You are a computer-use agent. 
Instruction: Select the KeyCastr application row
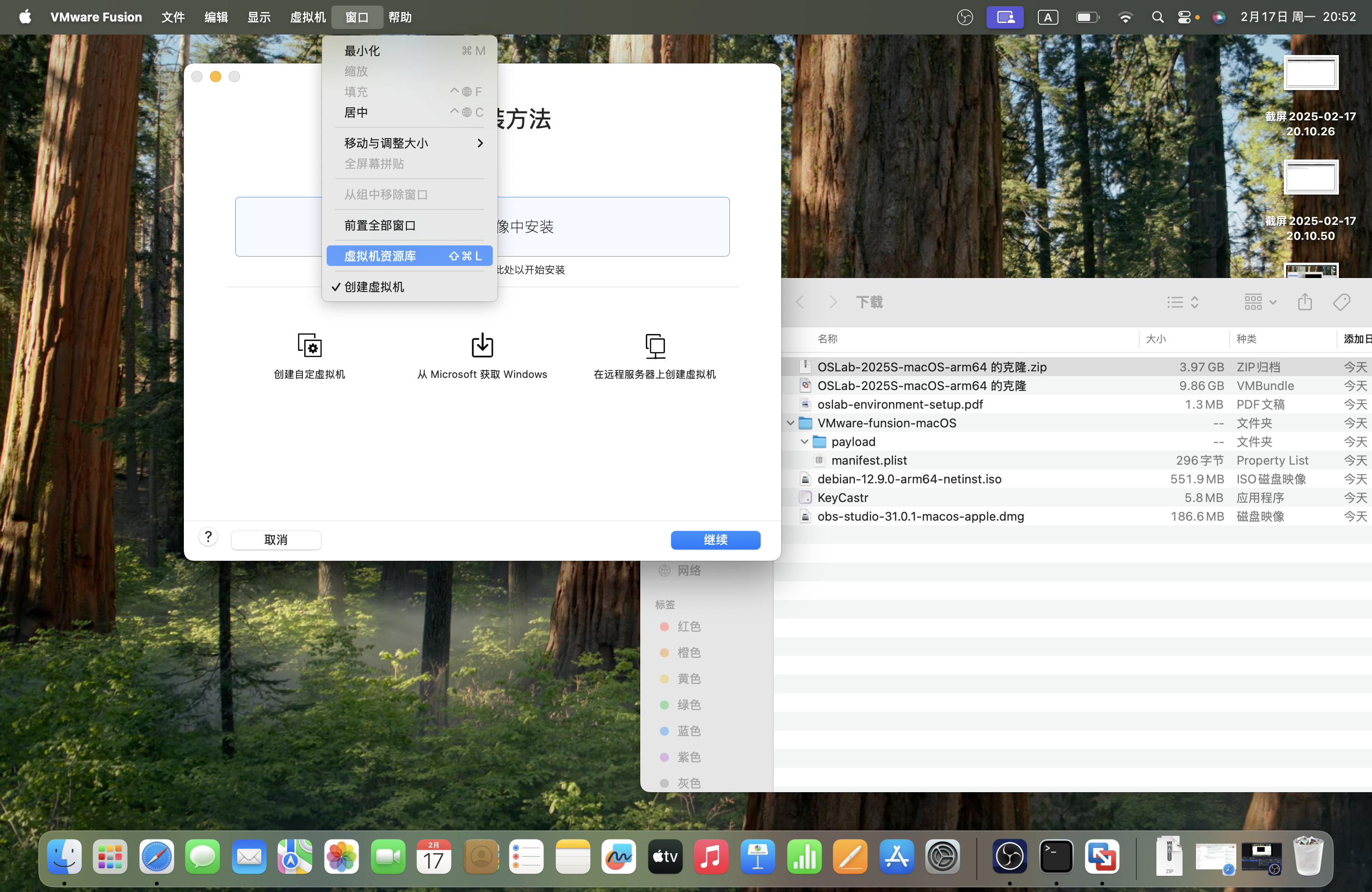pyautogui.click(x=1078, y=498)
